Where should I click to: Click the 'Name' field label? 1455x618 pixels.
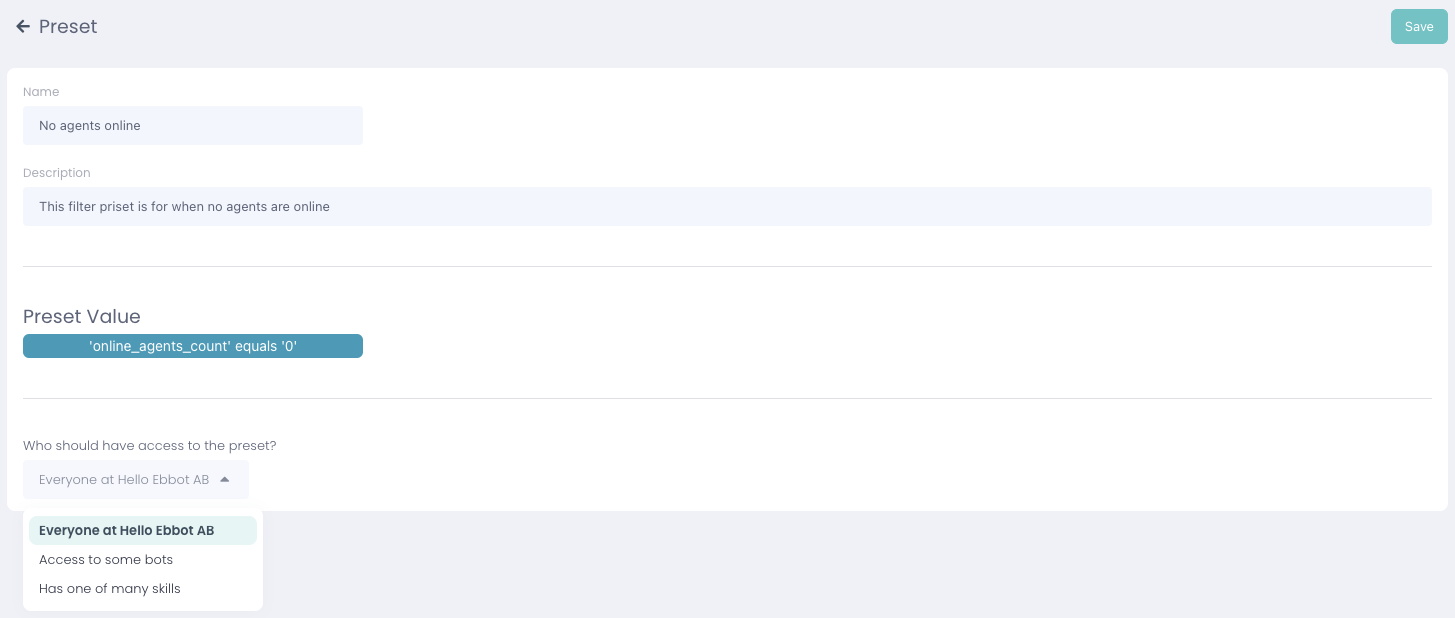coord(41,92)
